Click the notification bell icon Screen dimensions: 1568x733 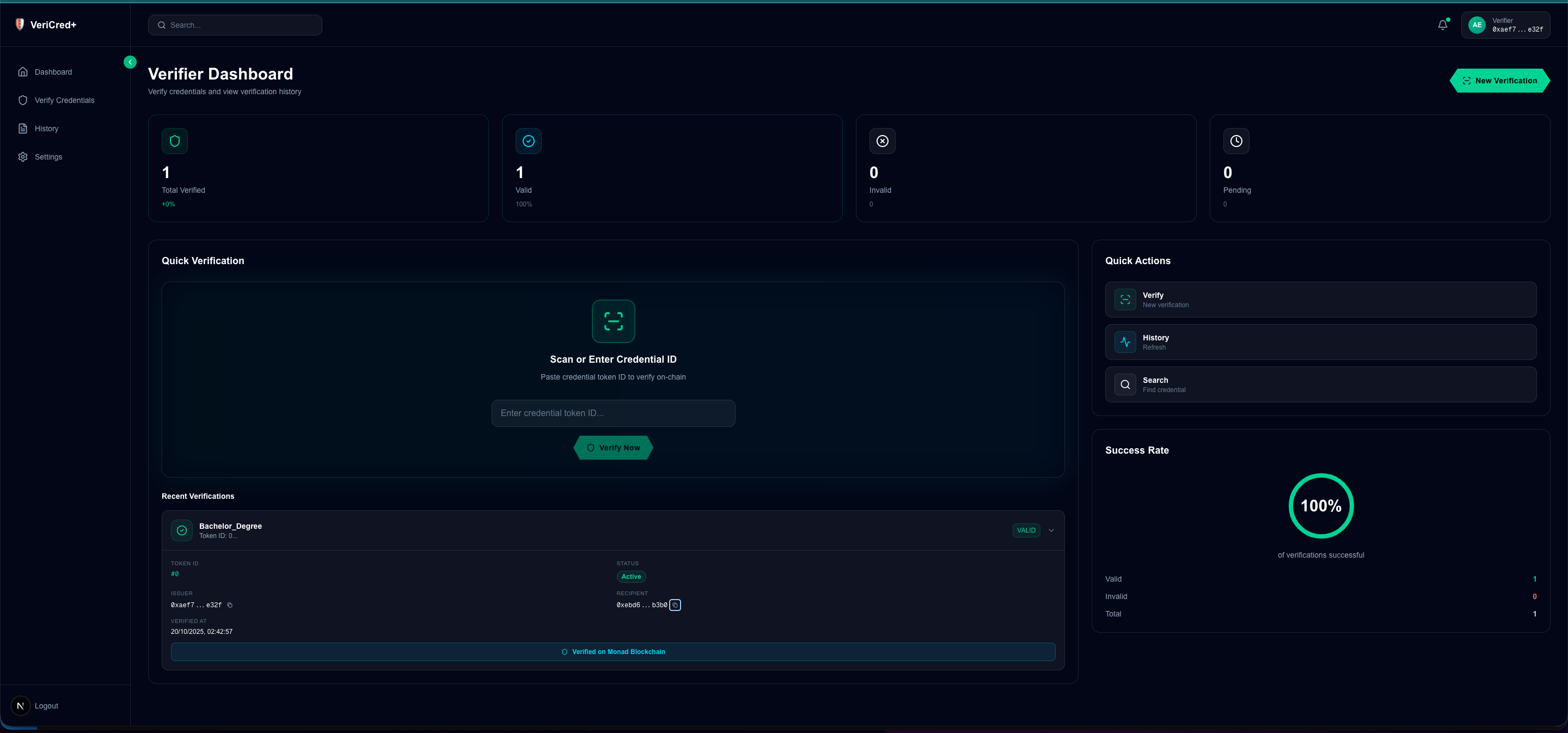(1442, 25)
